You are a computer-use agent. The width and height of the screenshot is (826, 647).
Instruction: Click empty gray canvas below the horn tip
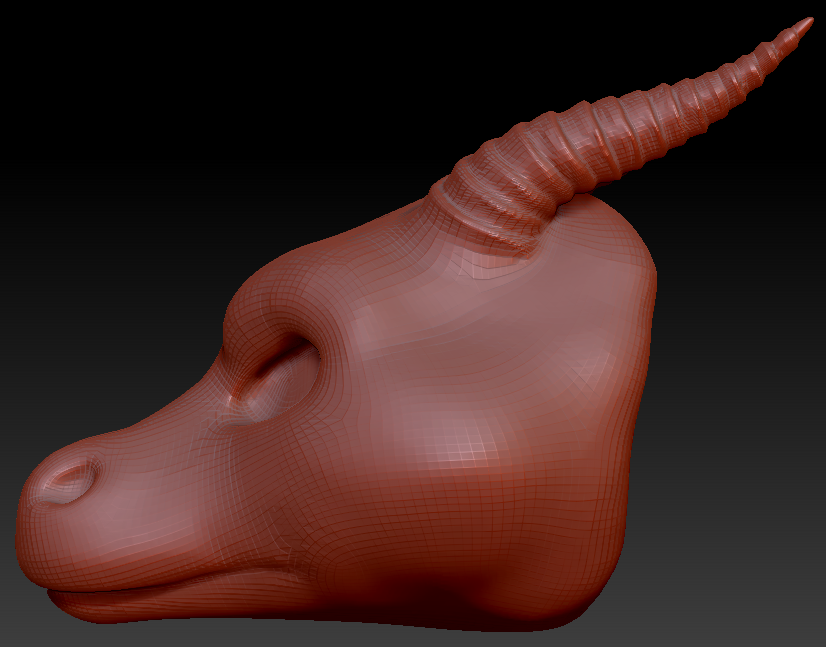click(x=760, y=200)
